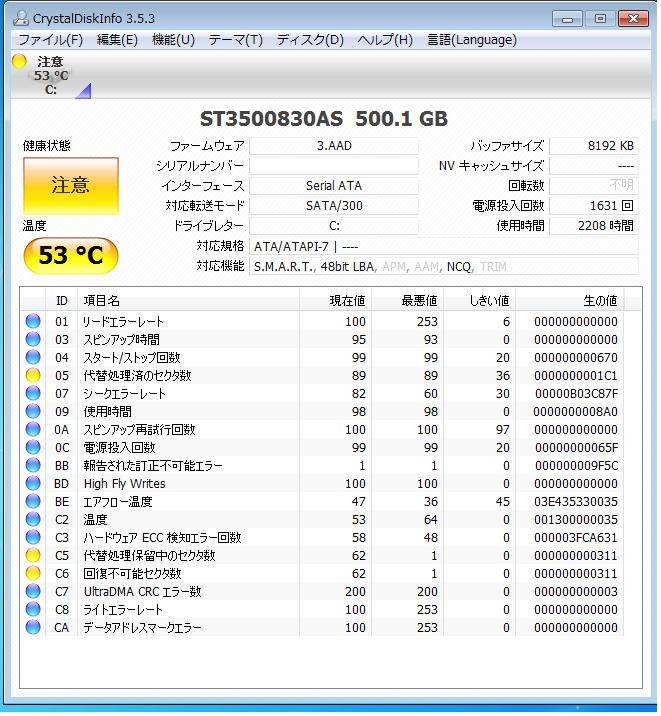The height and width of the screenshot is (716, 661).
Task: Click the blue status icon for row C8
Action: pyautogui.click(x=33, y=609)
